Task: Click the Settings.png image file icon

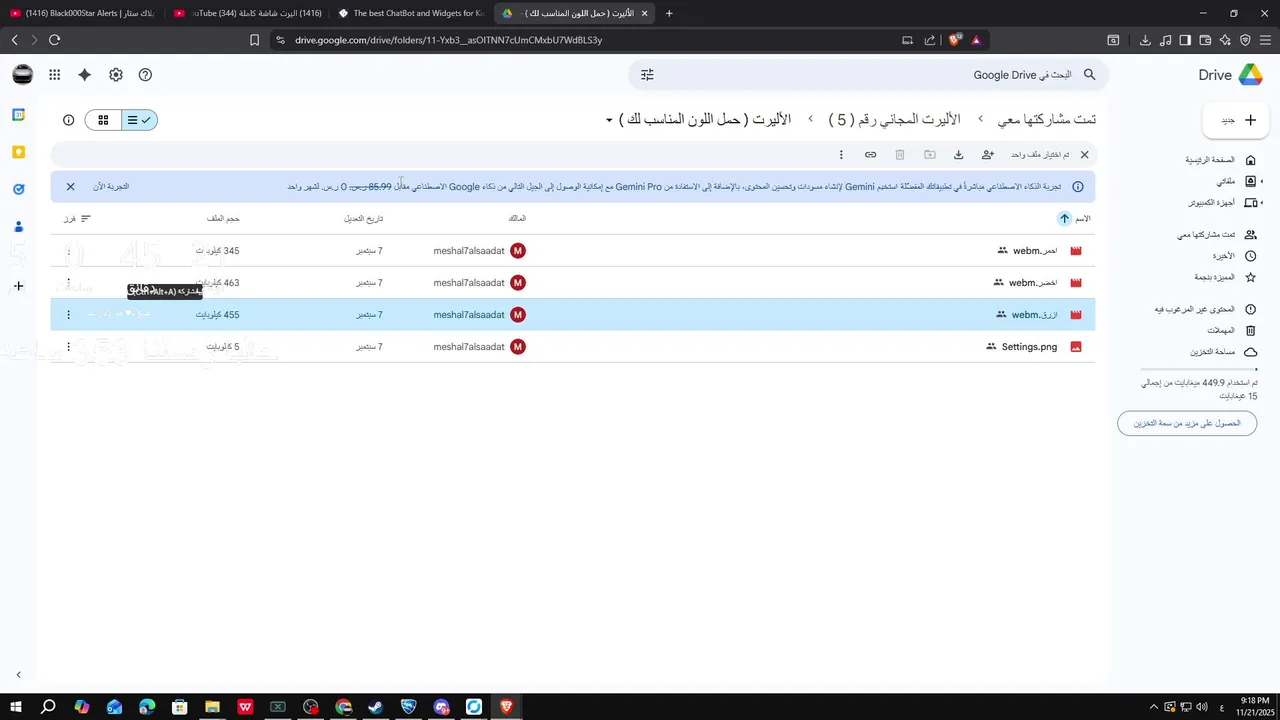Action: tap(1076, 347)
